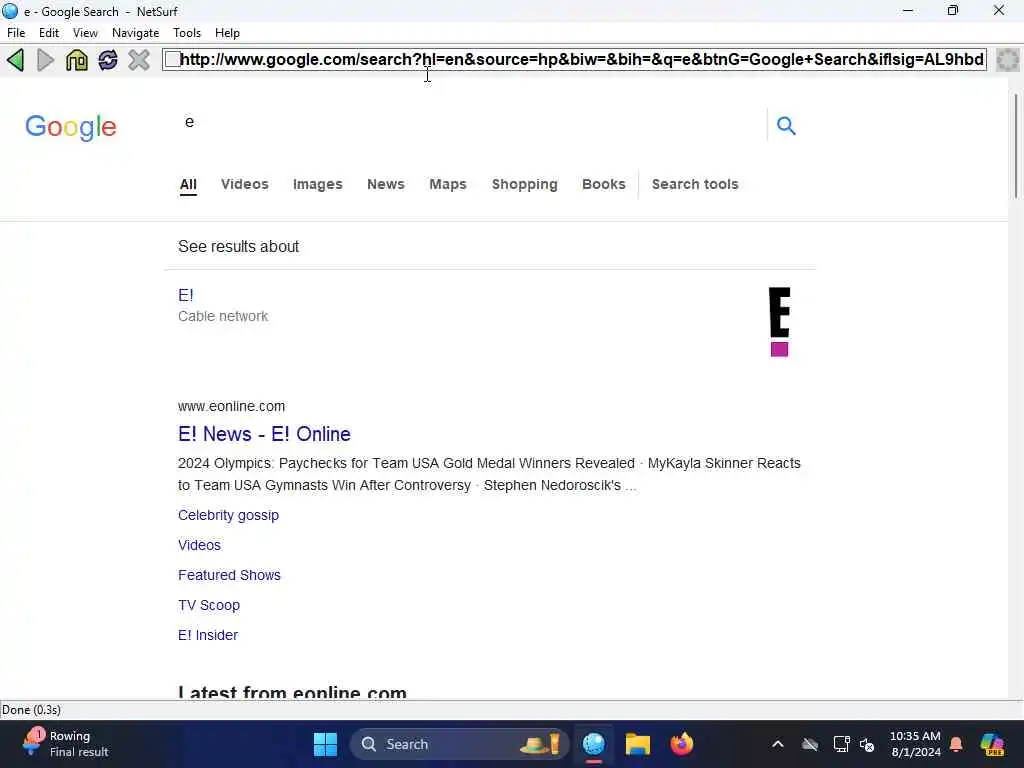Switch to the Images results tab
The width and height of the screenshot is (1024, 768).
pyautogui.click(x=317, y=184)
